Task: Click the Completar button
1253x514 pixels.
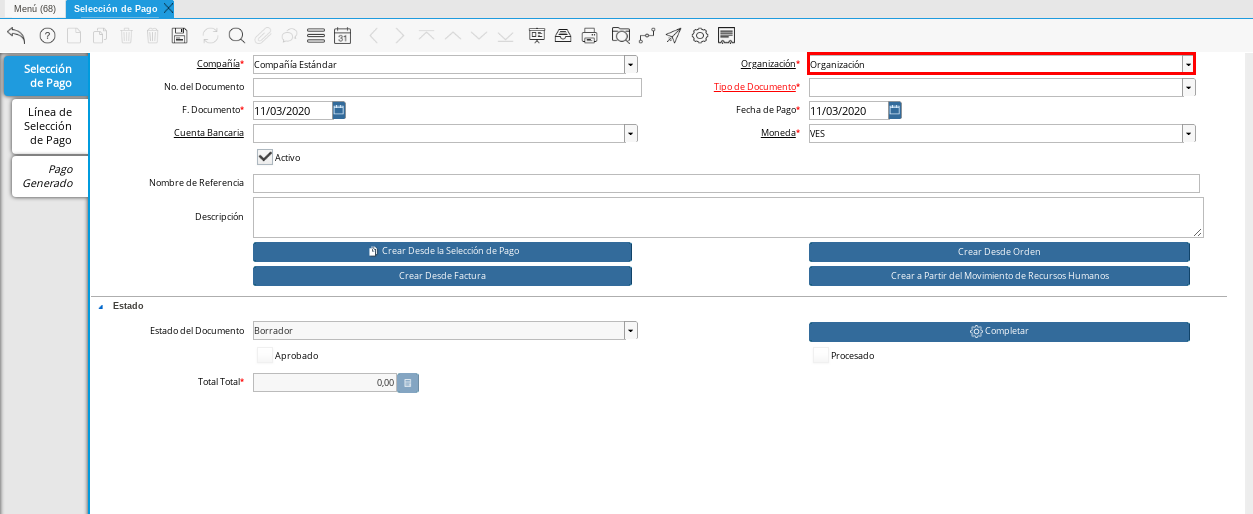Action: pyautogui.click(x=999, y=331)
